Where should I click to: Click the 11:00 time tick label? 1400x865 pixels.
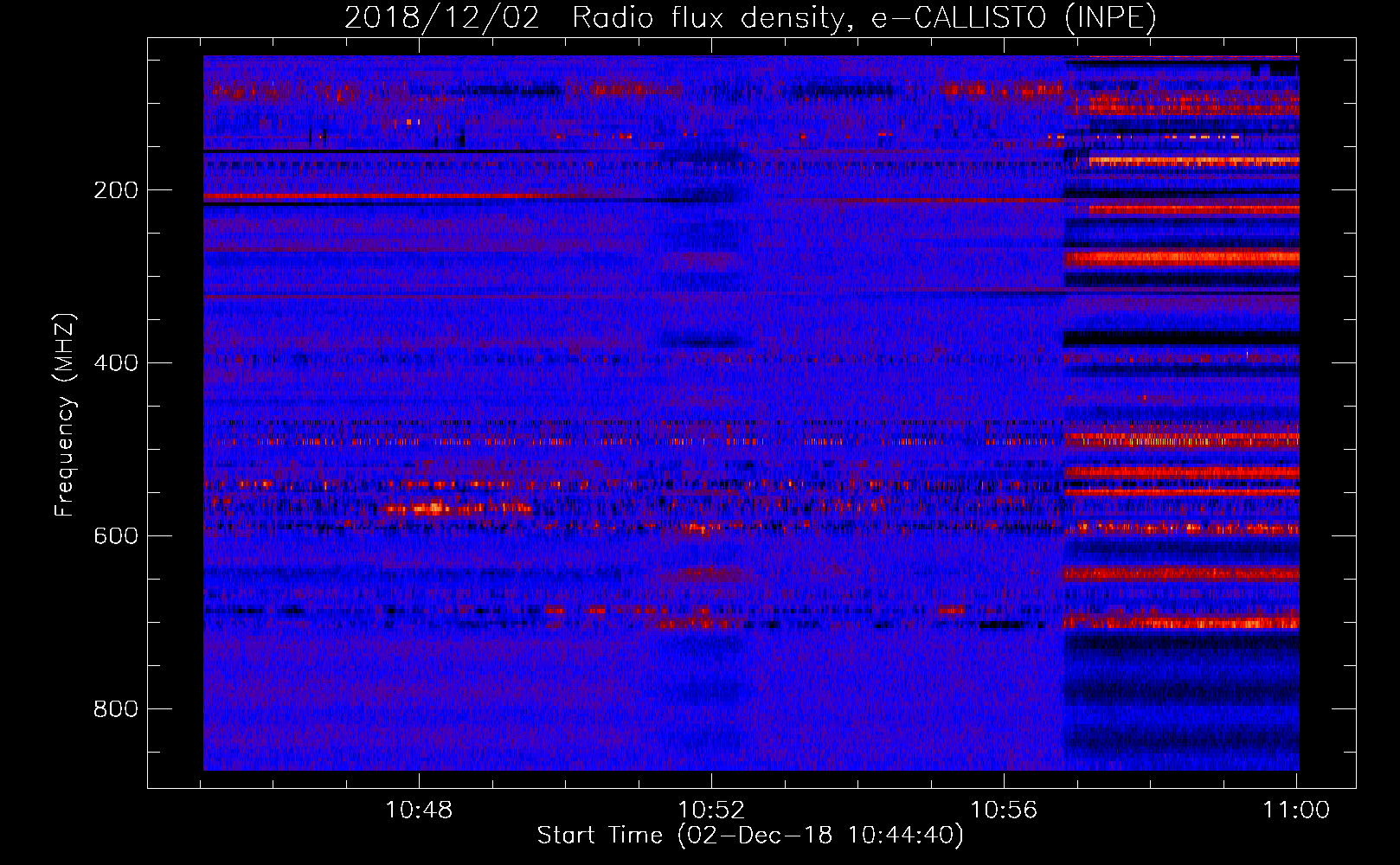[1296, 811]
